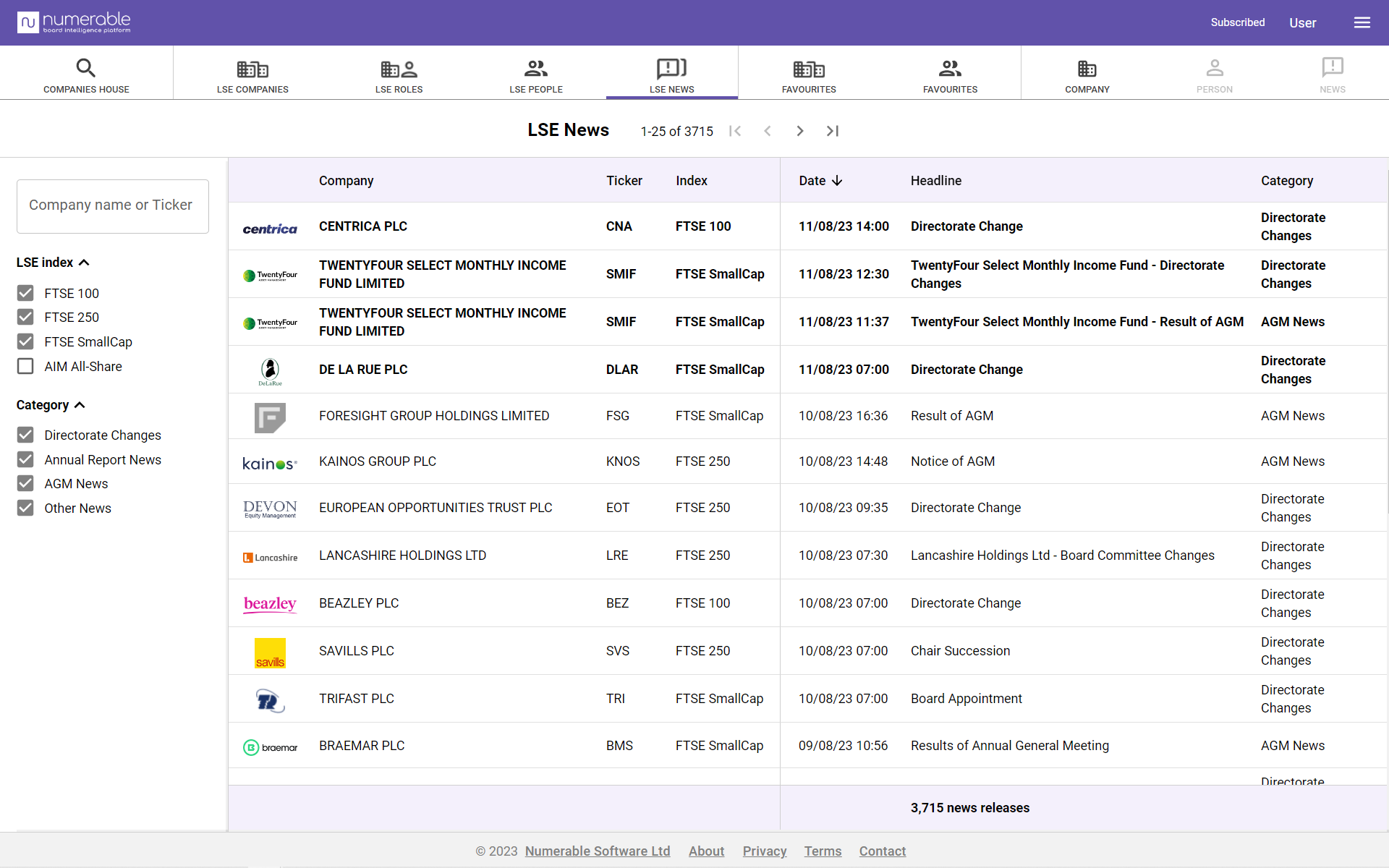The width and height of the screenshot is (1389, 868).
Task: Open Results of Annual General Meeting headline
Action: click(x=1009, y=746)
